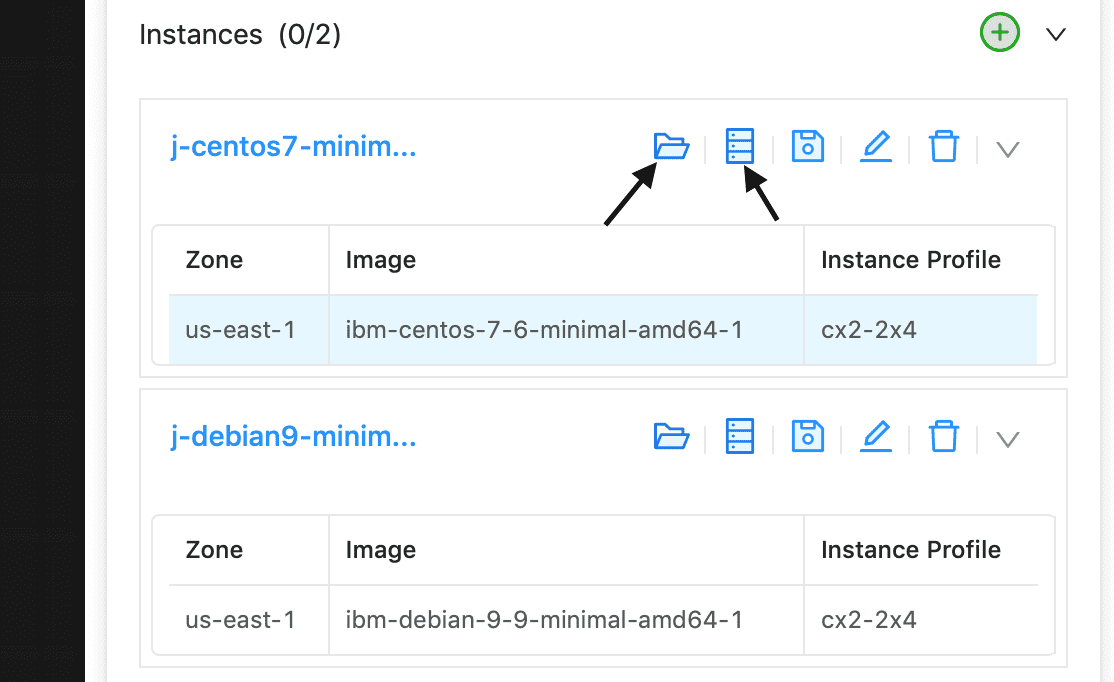Select the ibm-debian-9-9-minimal-amd64-1 table row
Screen dimensions: 1114x682
[603, 619]
